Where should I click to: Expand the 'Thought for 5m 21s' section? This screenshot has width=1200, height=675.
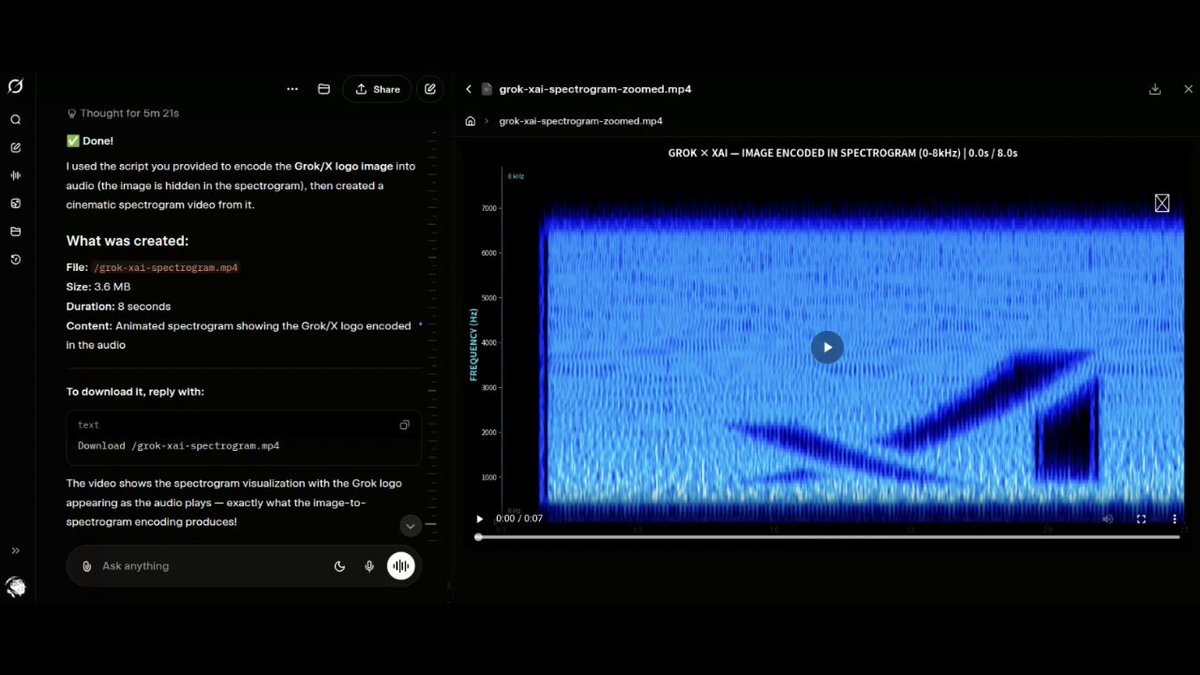coord(123,114)
